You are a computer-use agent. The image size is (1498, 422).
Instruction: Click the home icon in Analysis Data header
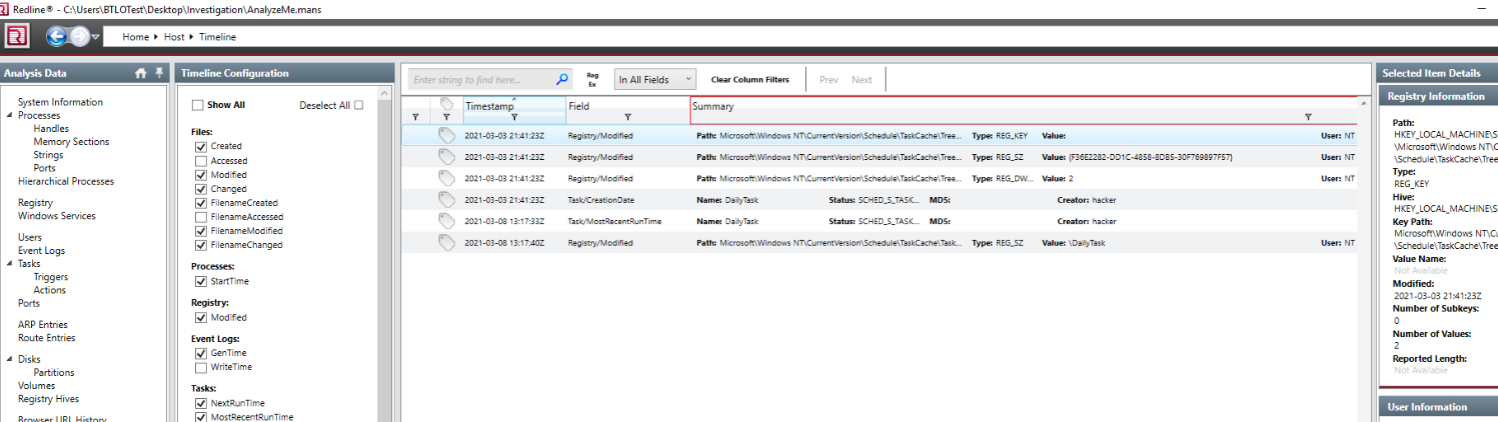point(141,73)
